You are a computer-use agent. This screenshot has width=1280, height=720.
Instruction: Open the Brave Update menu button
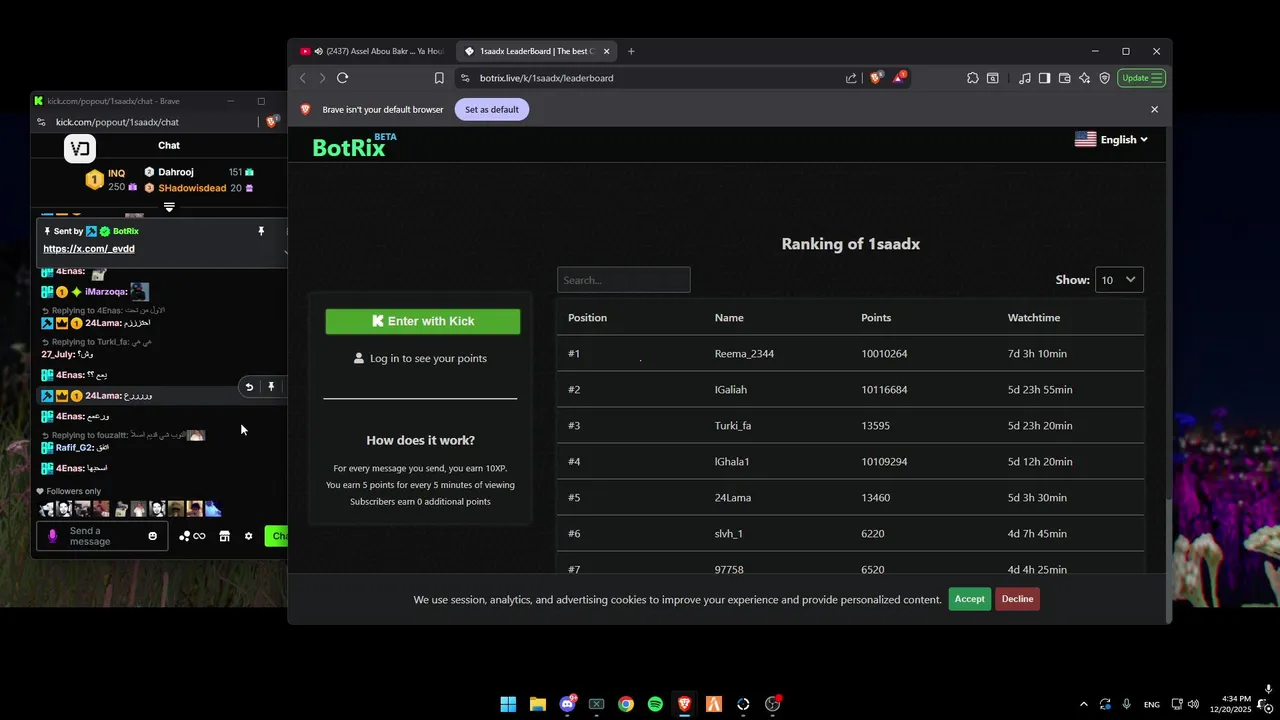(x=1141, y=78)
